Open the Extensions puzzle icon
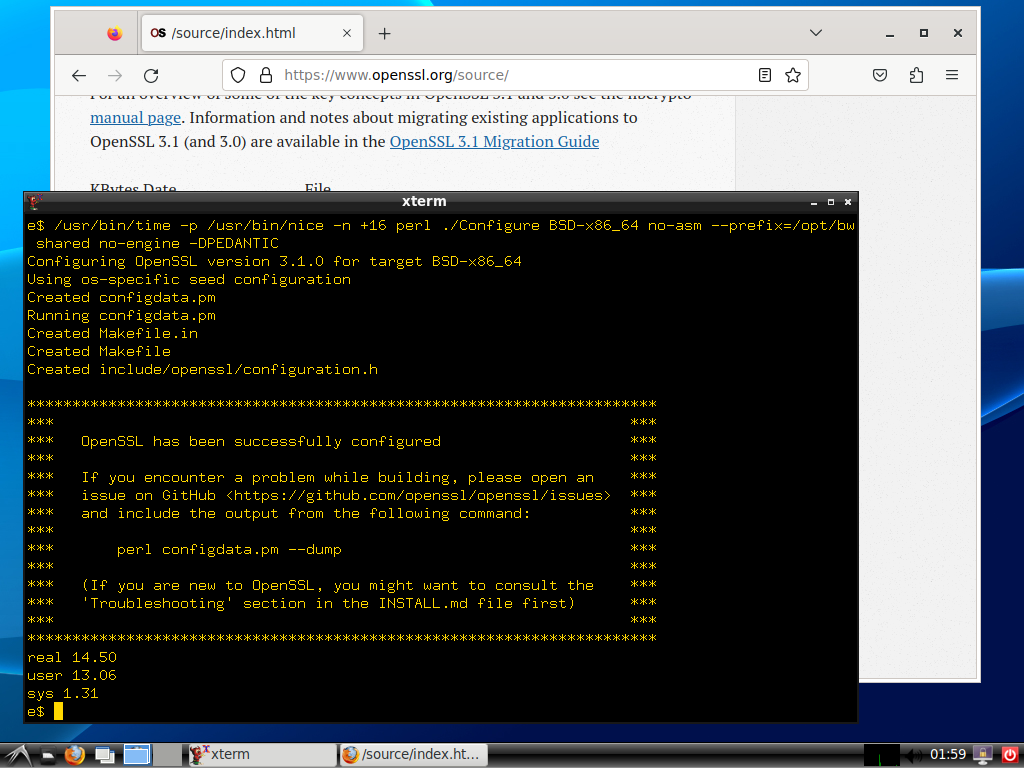This screenshot has height=768, width=1024. [x=916, y=75]
